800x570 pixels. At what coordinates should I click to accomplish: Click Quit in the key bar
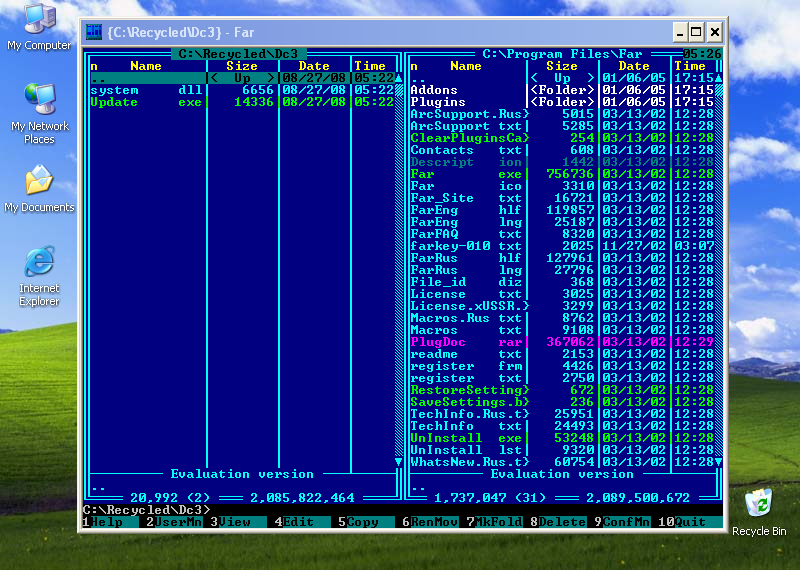[694, 522]
